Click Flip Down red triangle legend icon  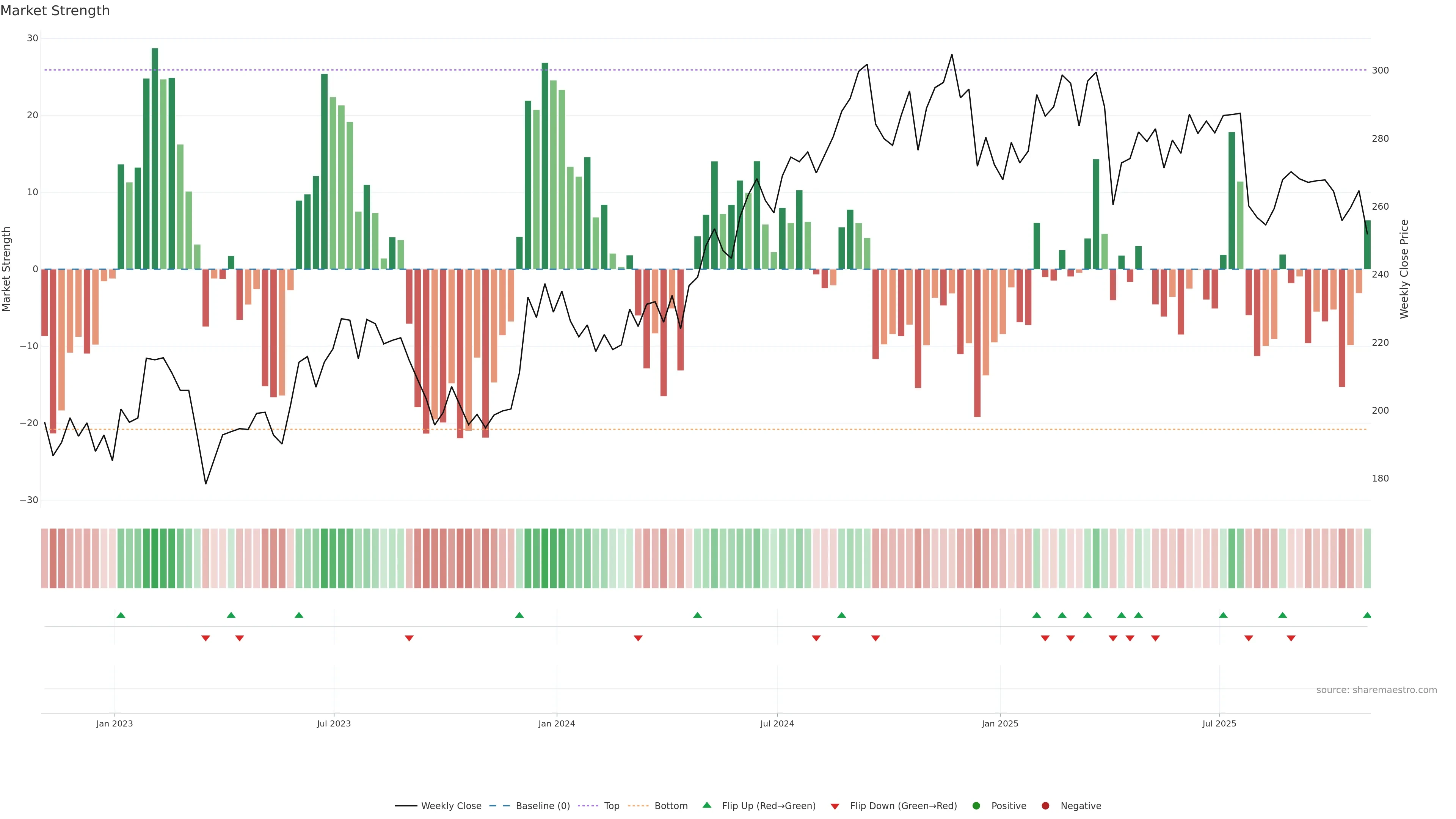pos(835,806)
